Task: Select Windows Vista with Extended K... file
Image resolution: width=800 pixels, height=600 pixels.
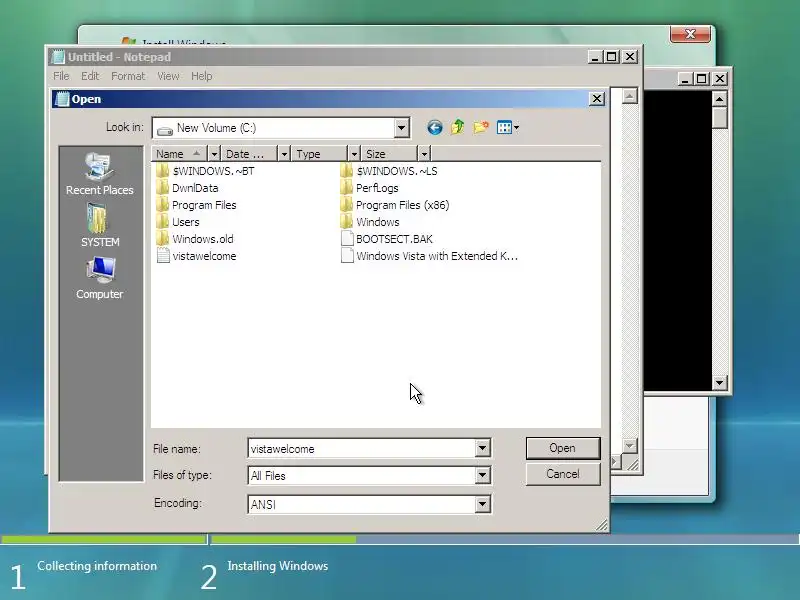Action: click(x=429, y=256)
